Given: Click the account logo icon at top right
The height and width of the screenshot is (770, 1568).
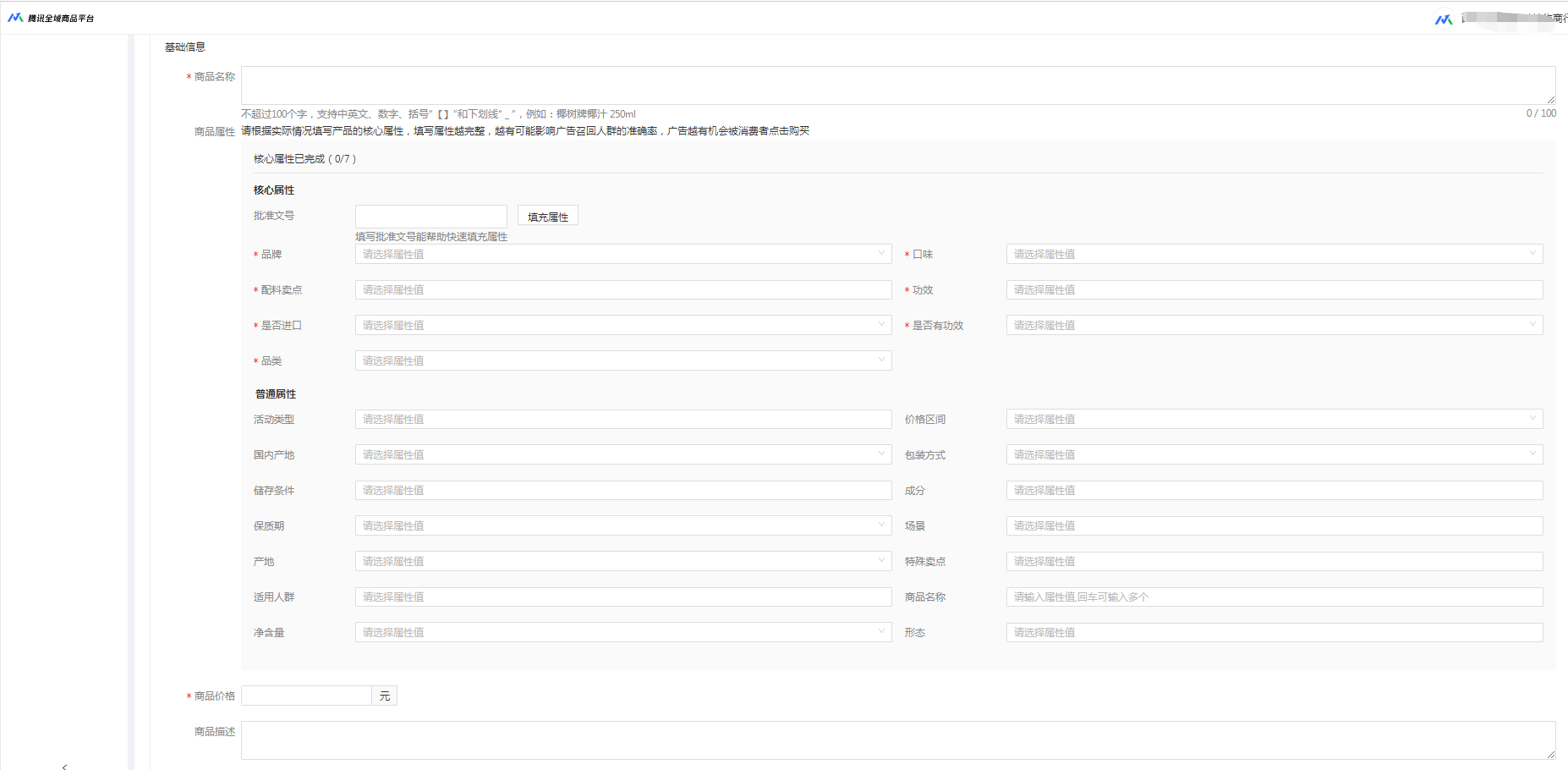Looking at the screenshot, I should pyautogui.click(x=1443, y=19).
